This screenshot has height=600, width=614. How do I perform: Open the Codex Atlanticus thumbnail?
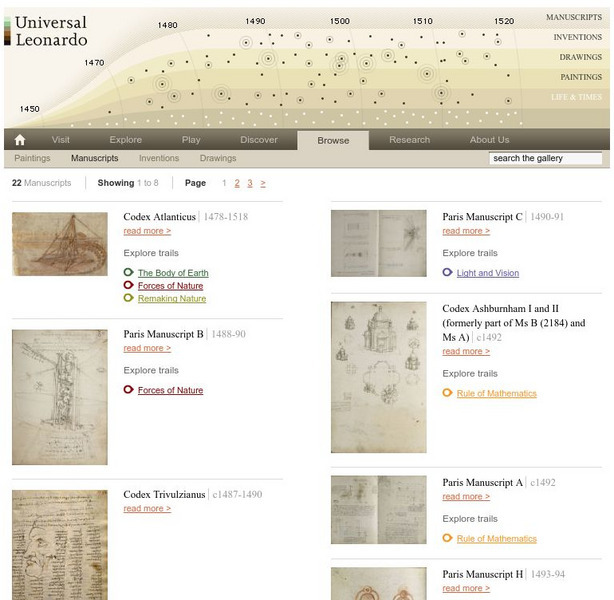tap(60, 244)
